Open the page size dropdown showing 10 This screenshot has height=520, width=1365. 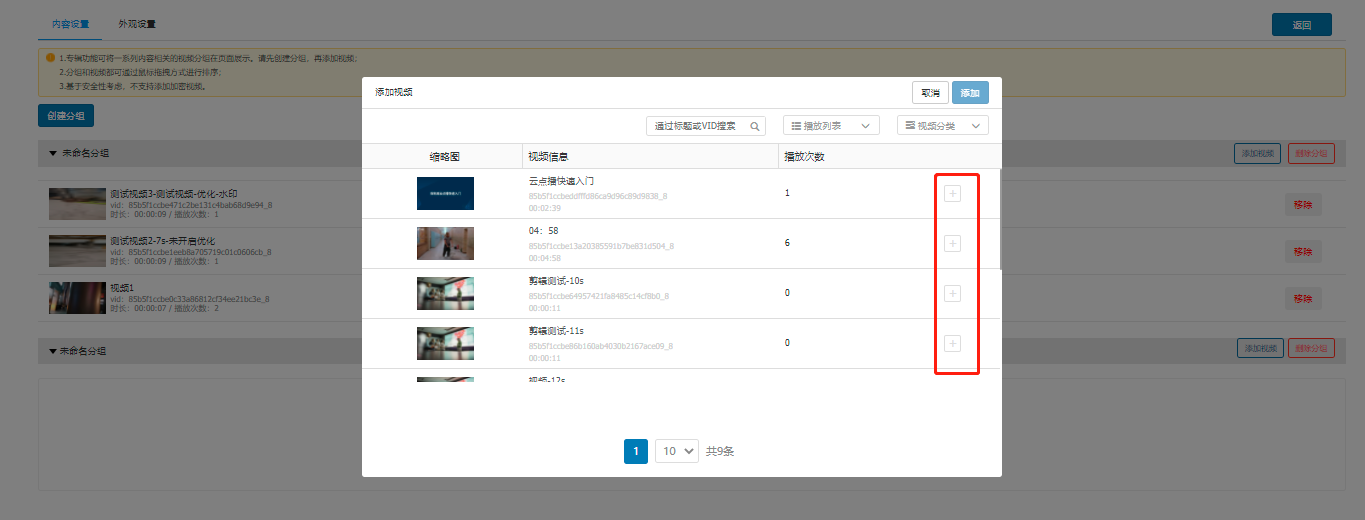676,452
